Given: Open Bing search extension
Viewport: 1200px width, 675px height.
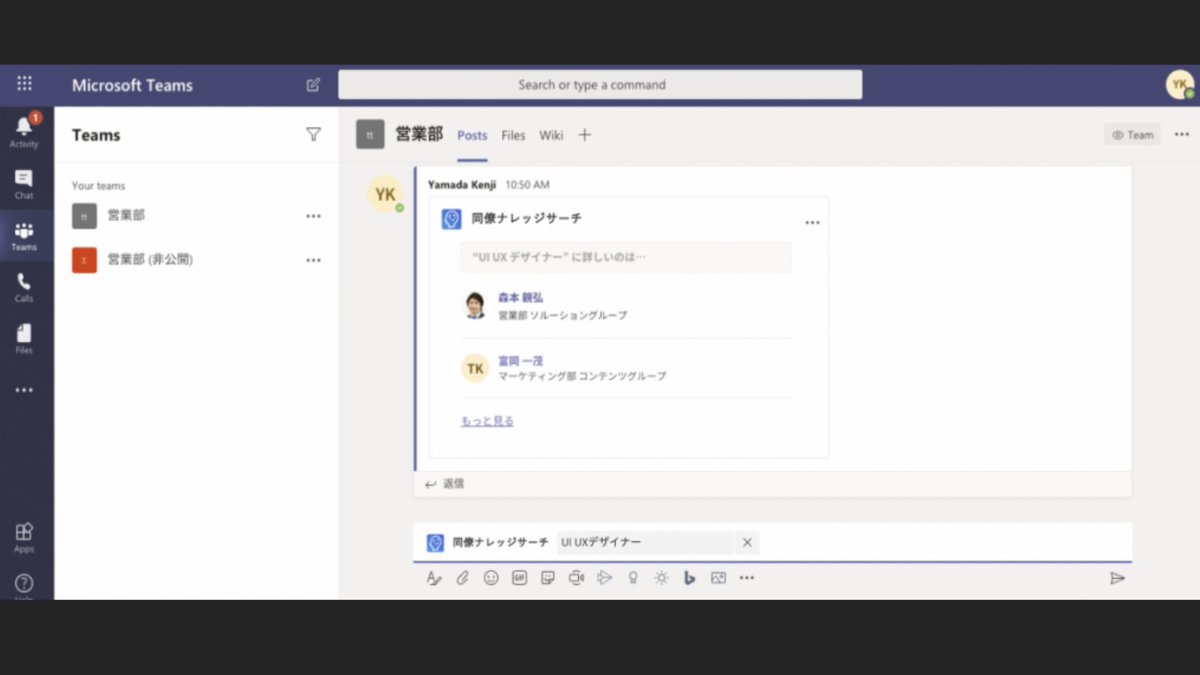Looking at the screenshot, I should pyautogui.click(x=690, y=578).
